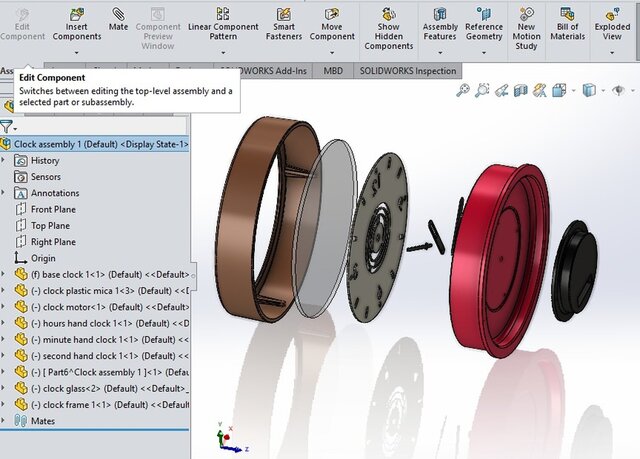Open View Orientation dropdown arrow
Image resolution: width=640 pixels, height=459 pixels.
click(x=573, y=90)
